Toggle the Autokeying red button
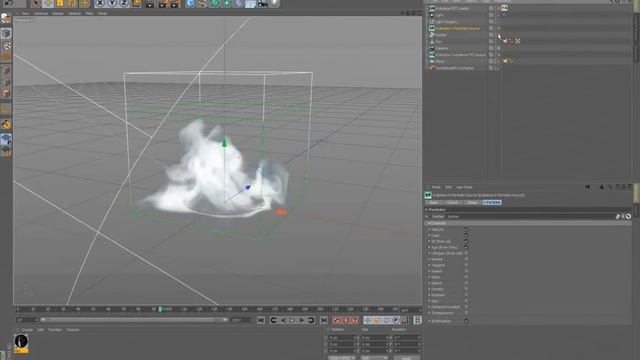 (346, 320)
